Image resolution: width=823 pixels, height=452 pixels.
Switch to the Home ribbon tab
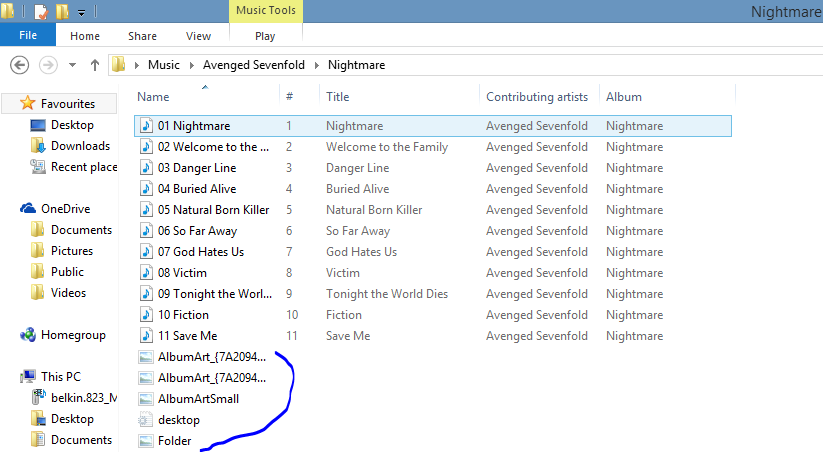85,36
